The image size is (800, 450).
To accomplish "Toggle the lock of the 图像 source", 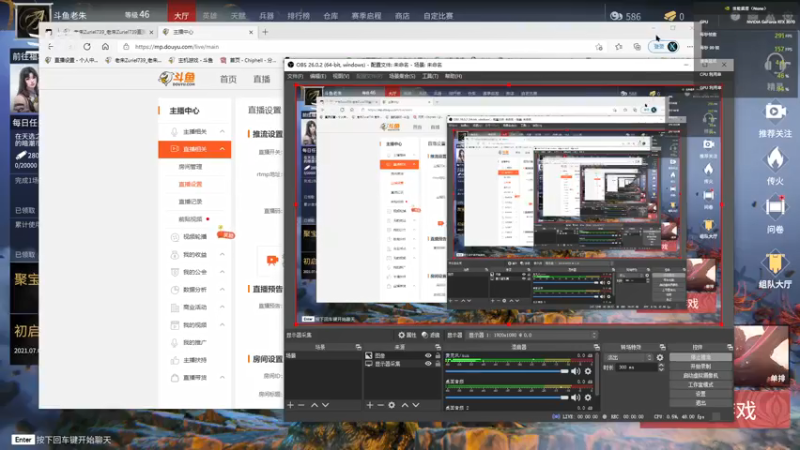I will (437, 356).
